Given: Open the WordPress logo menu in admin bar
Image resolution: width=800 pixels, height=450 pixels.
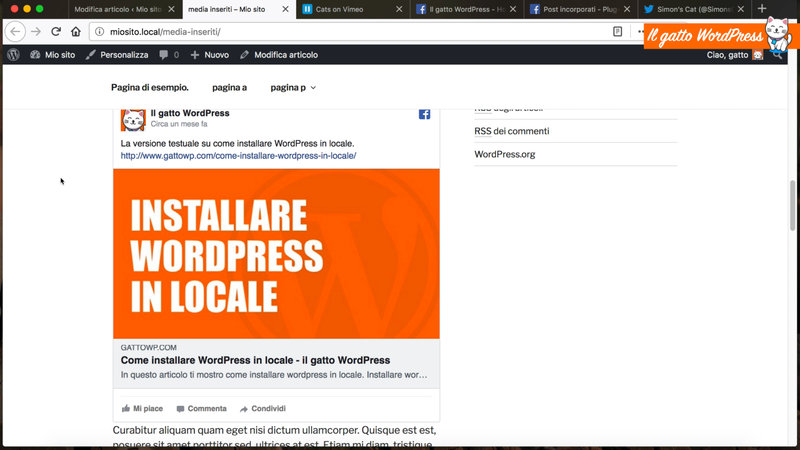Looking at the screenshot, I should click(x=13, y=55).
